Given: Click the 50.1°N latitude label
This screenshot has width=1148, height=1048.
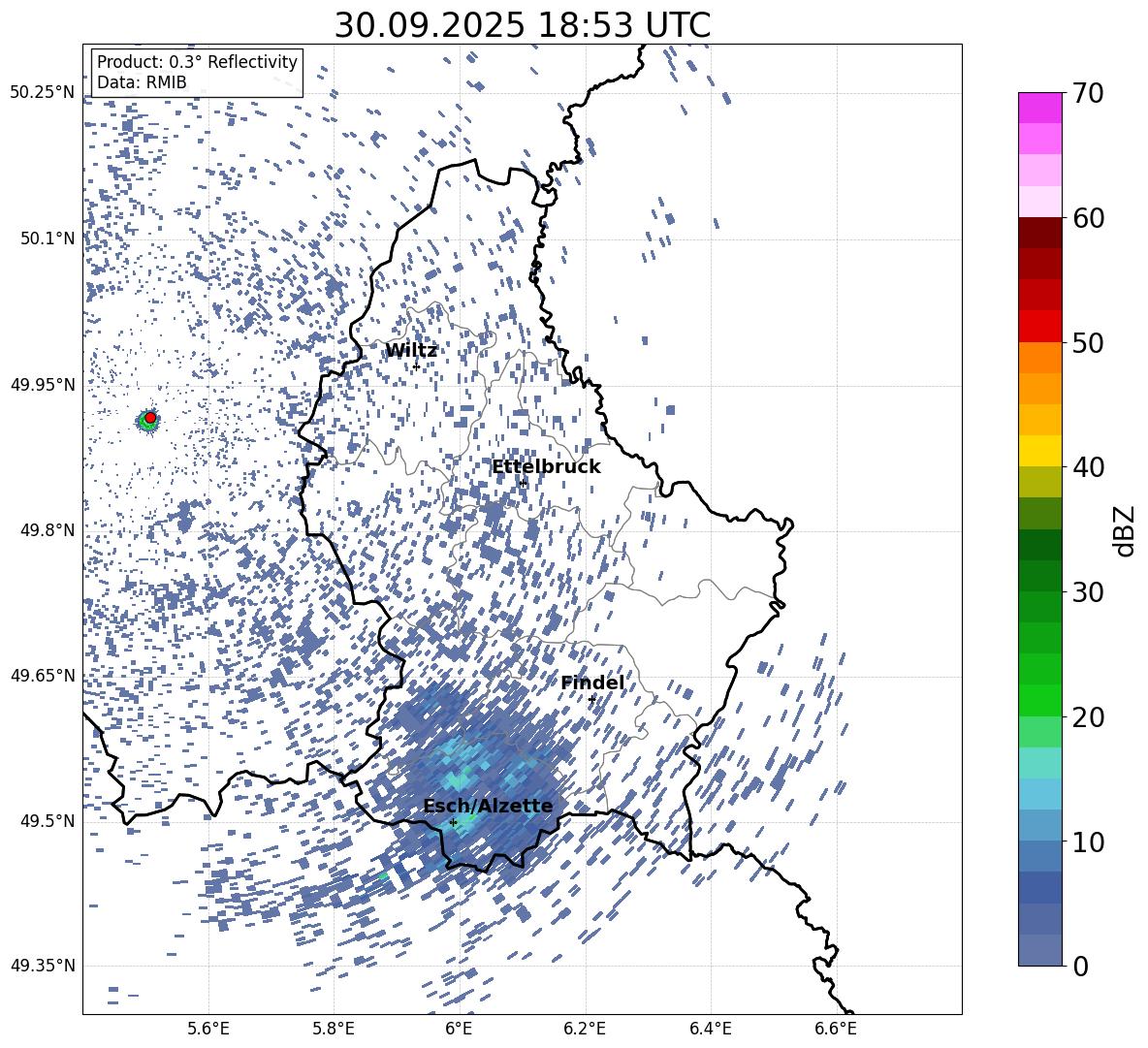Looking at the screenshot, I should tap(48, 238).
